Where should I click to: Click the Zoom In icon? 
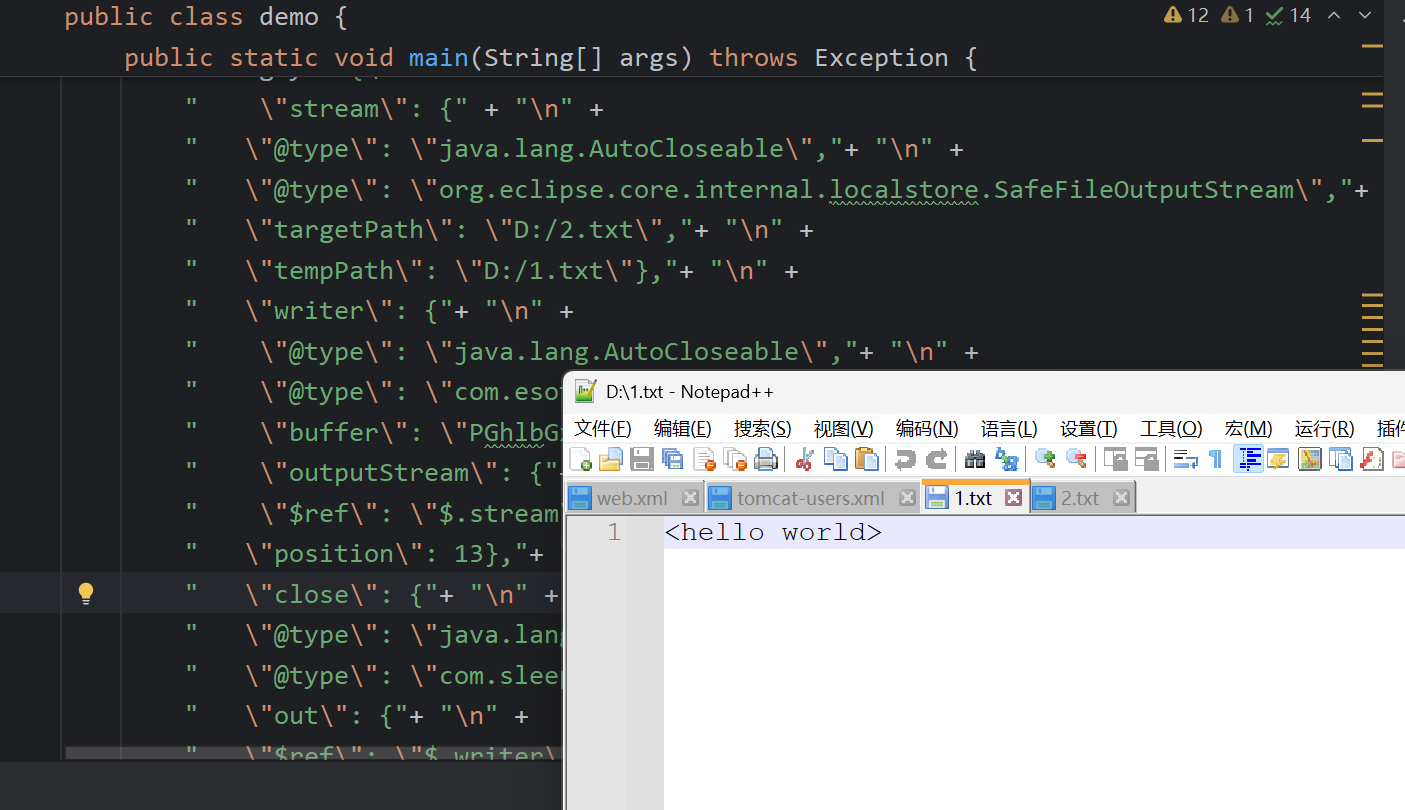click(x=1045, y=459)
